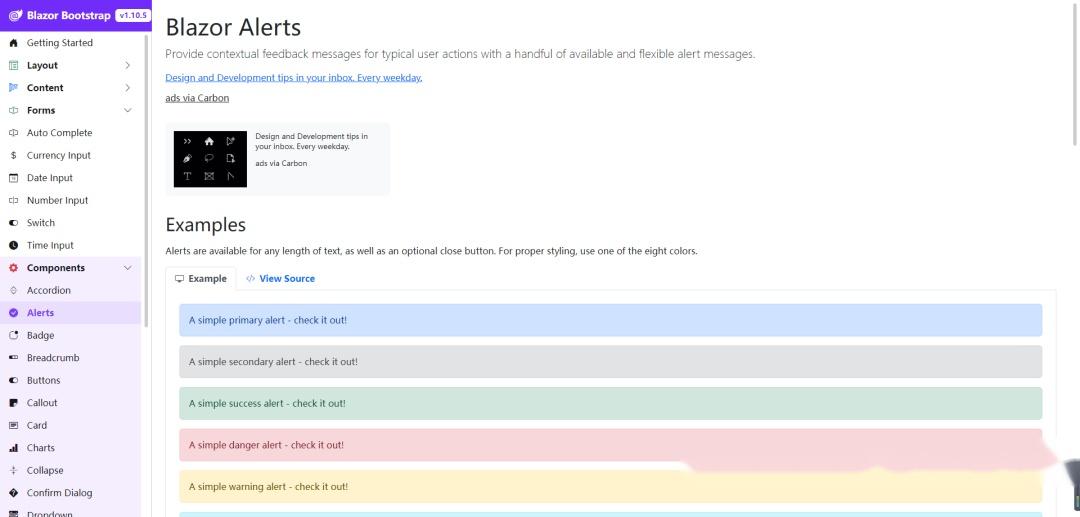
Task: Expand the Layout section chevron
Action: click(127, 65)
